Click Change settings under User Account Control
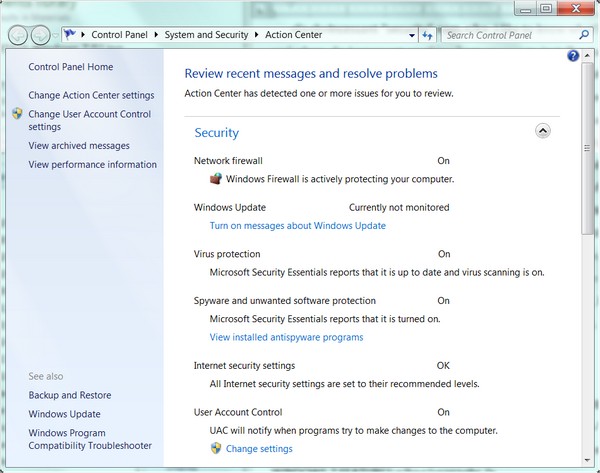The width and height of the screenshot is (600, 473). 259,449
